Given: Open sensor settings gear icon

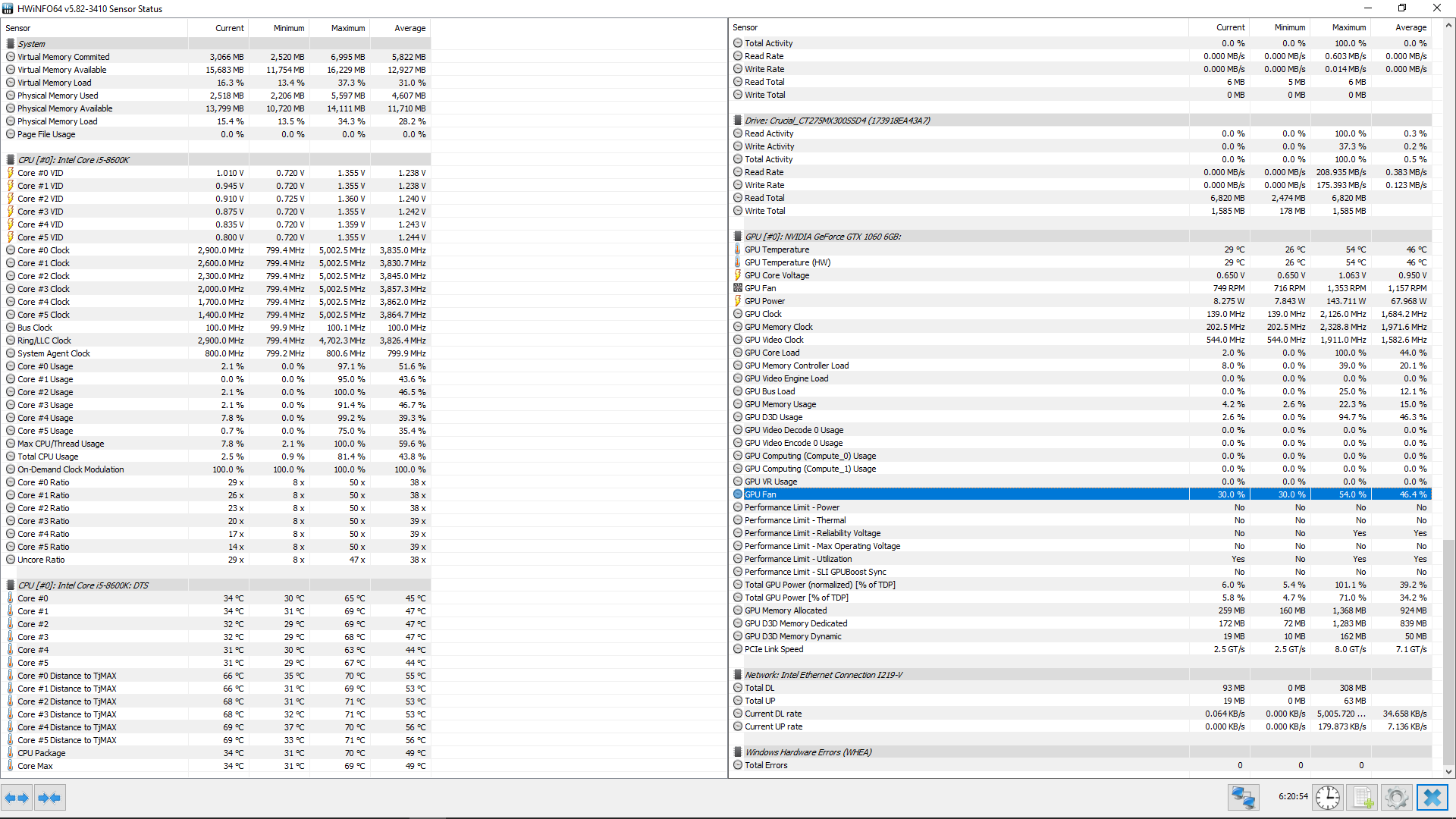Looking at the screenshot, I should tap(1396, 798).
